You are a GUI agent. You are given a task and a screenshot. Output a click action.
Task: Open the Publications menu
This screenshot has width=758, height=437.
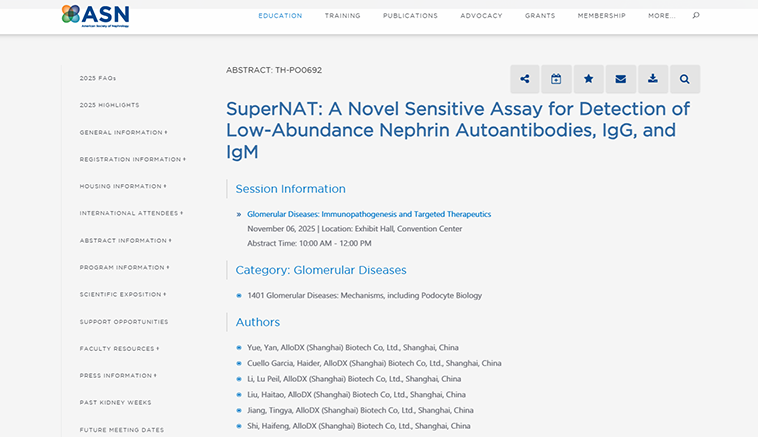[x=410, y=16]
